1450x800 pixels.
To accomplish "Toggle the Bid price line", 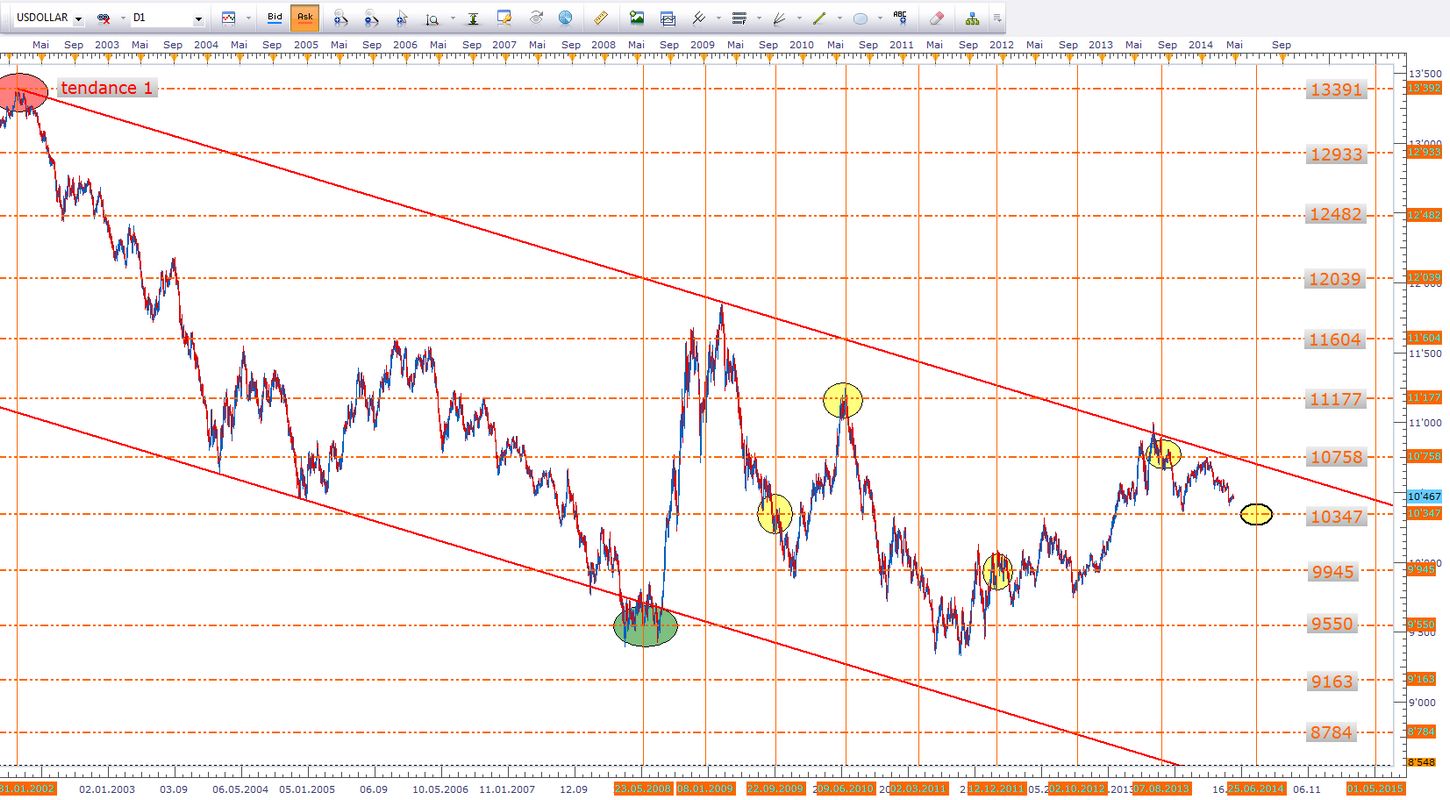I will pyautogui.click(x=275, y=18).
